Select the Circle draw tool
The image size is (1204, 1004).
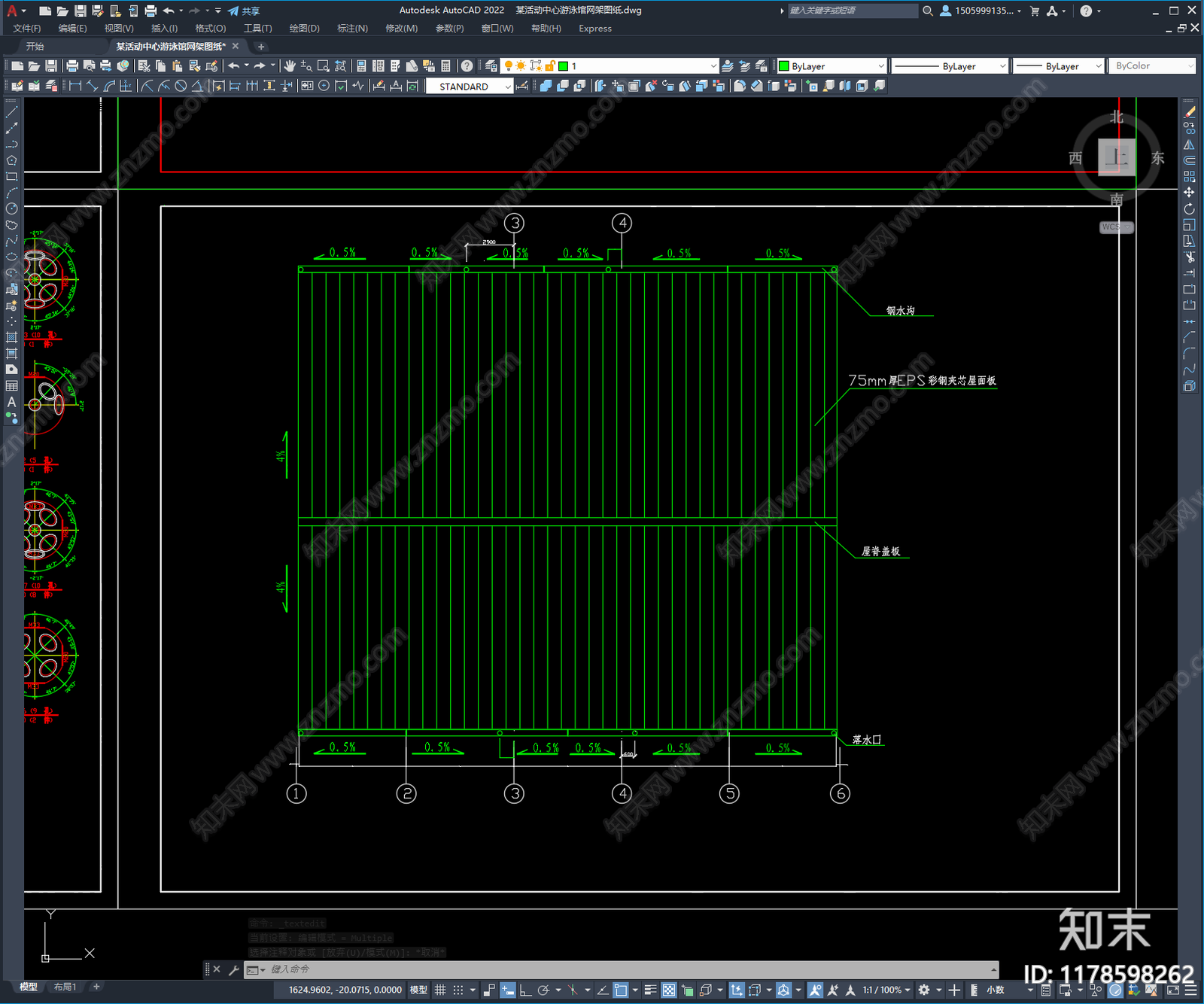11,208
